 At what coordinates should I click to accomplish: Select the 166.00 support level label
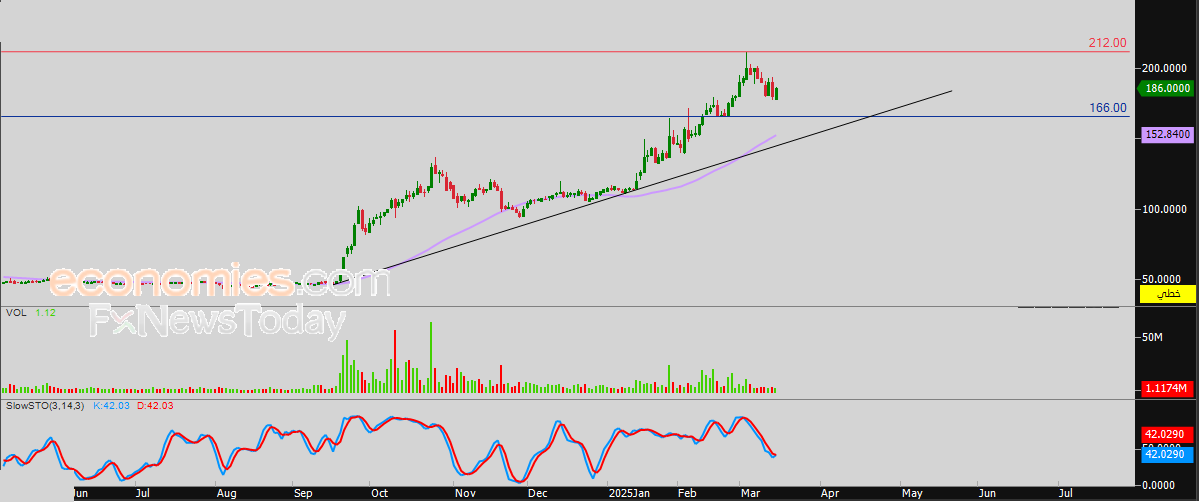coord(1108,108)
